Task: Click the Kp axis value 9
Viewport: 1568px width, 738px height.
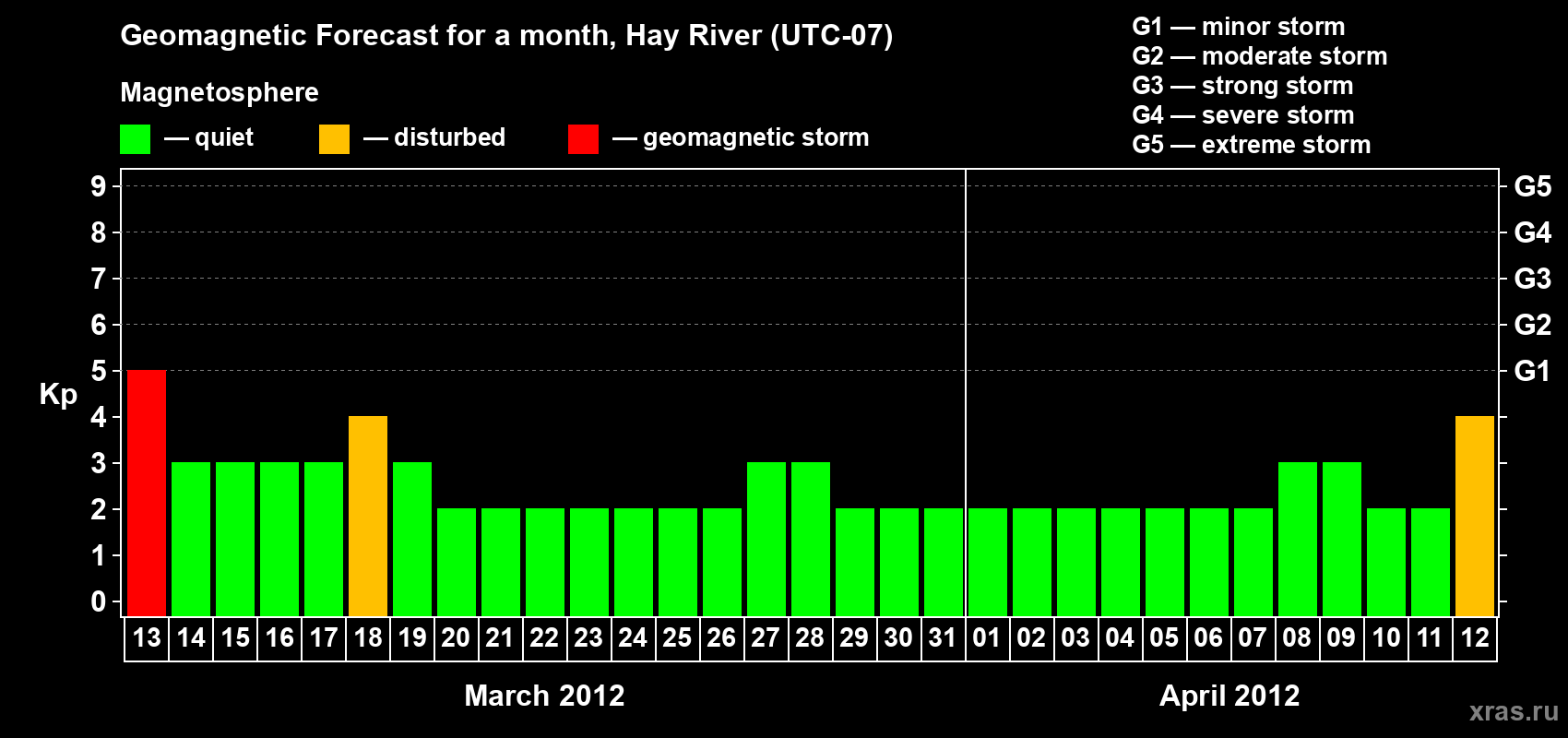Action: (x=99, y=186)
